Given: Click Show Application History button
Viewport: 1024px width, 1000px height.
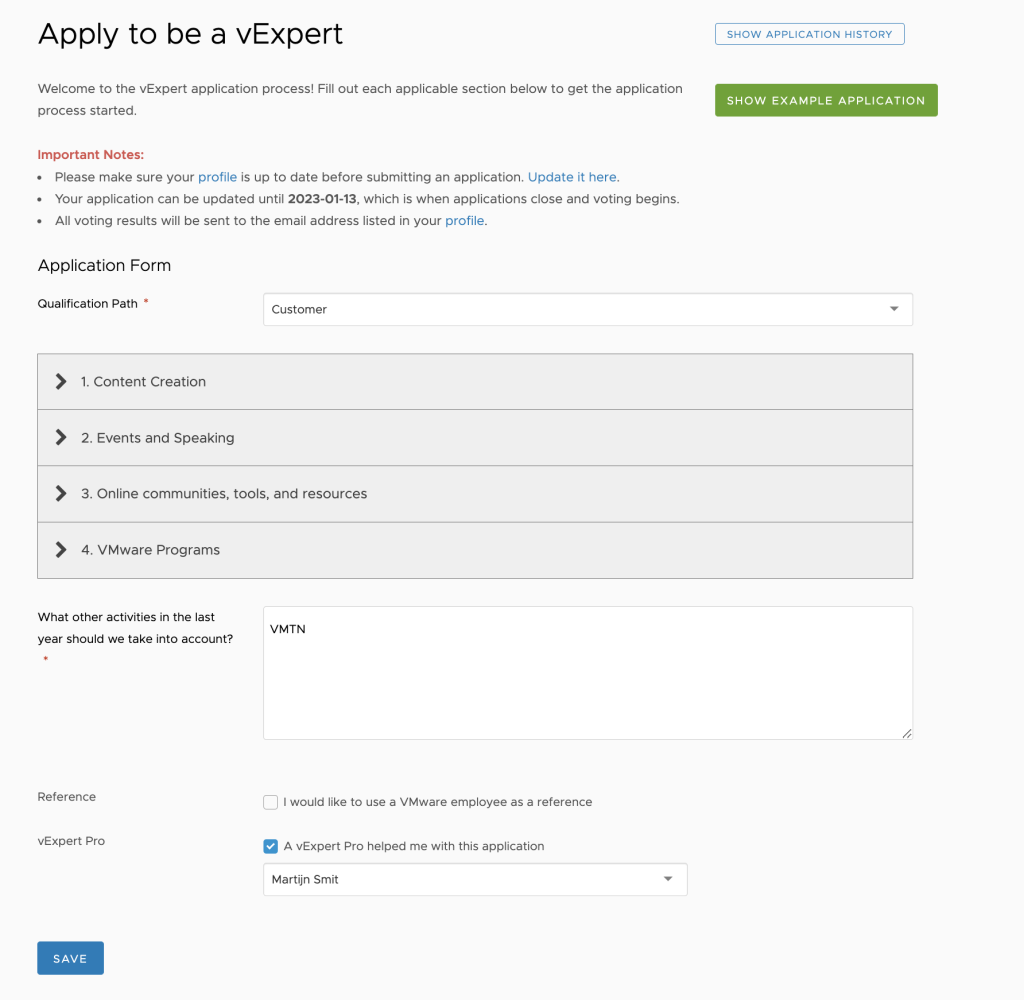Looking at the screenshot, I should pos(809,34).
